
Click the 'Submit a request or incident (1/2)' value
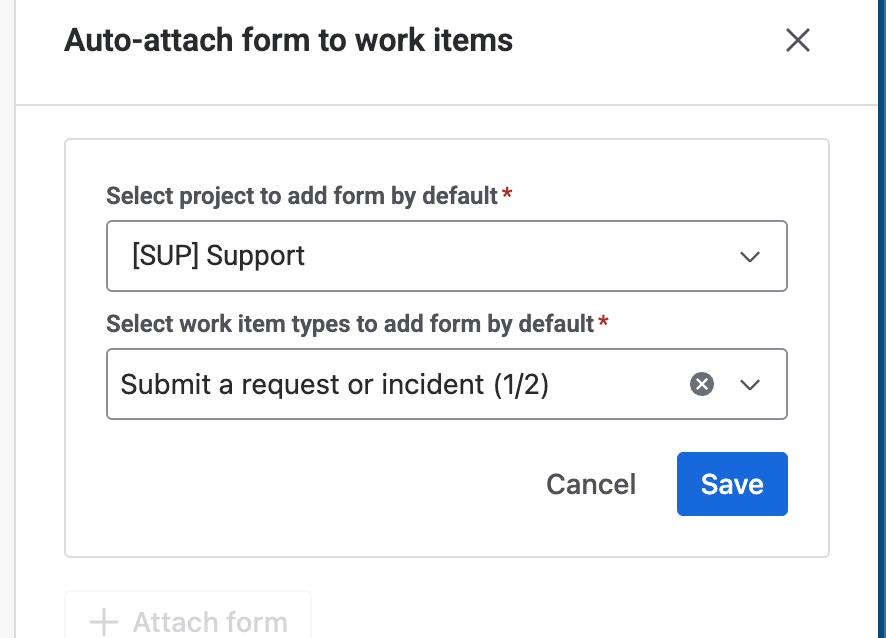pyautogui.click(x=334, y=384)
